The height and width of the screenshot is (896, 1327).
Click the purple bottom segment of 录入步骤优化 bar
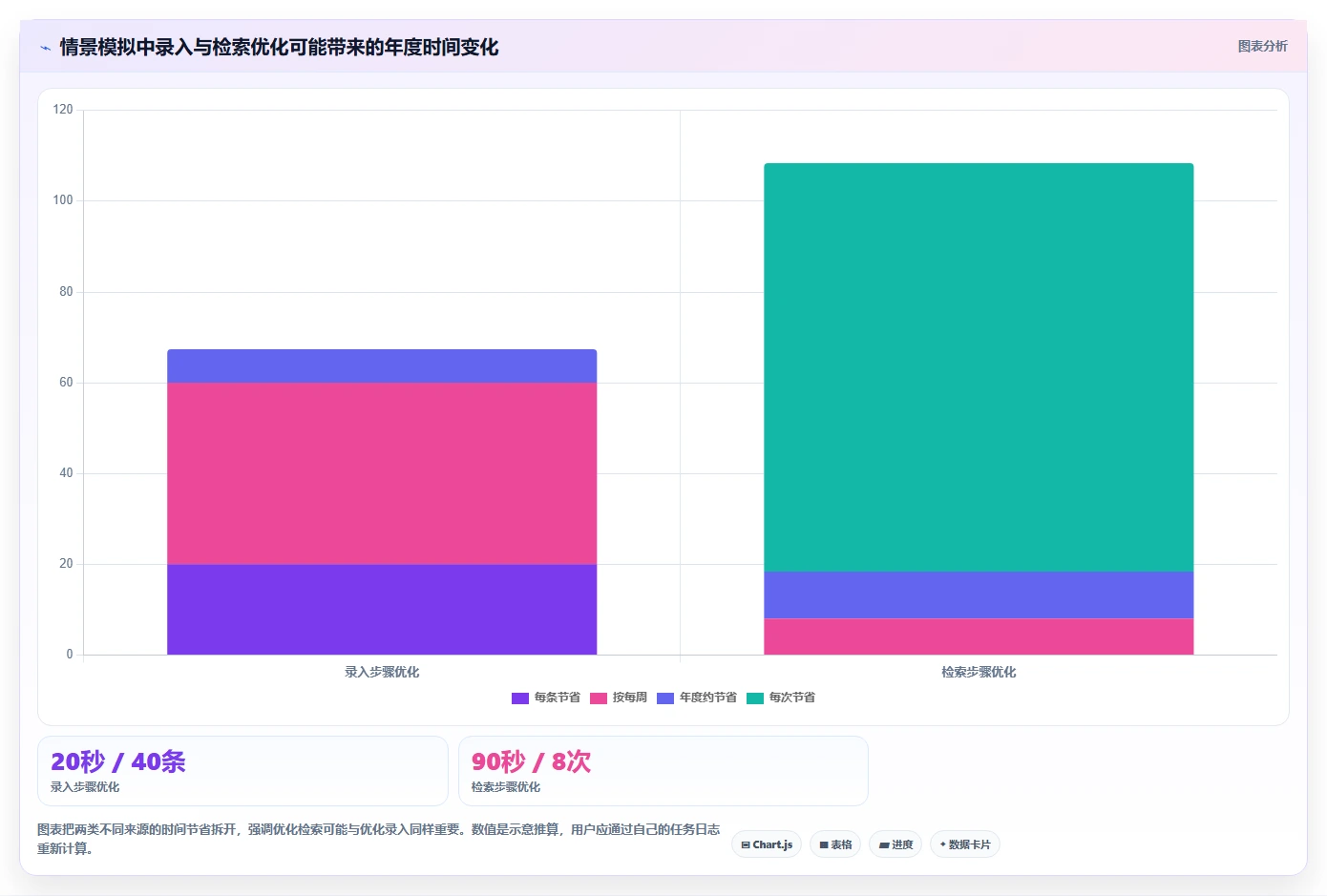coord(382,610)
